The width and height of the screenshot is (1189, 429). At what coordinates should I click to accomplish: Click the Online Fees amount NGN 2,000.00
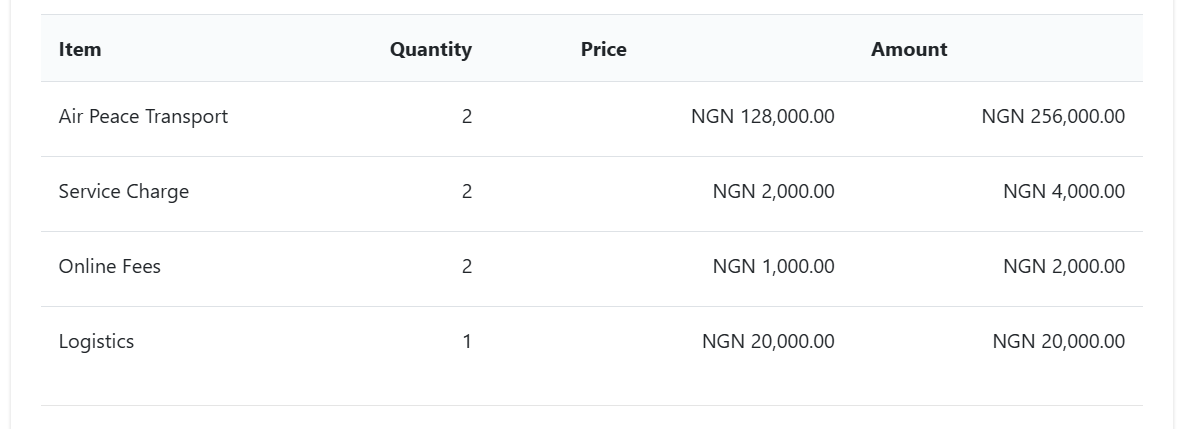click(1064, 267)
